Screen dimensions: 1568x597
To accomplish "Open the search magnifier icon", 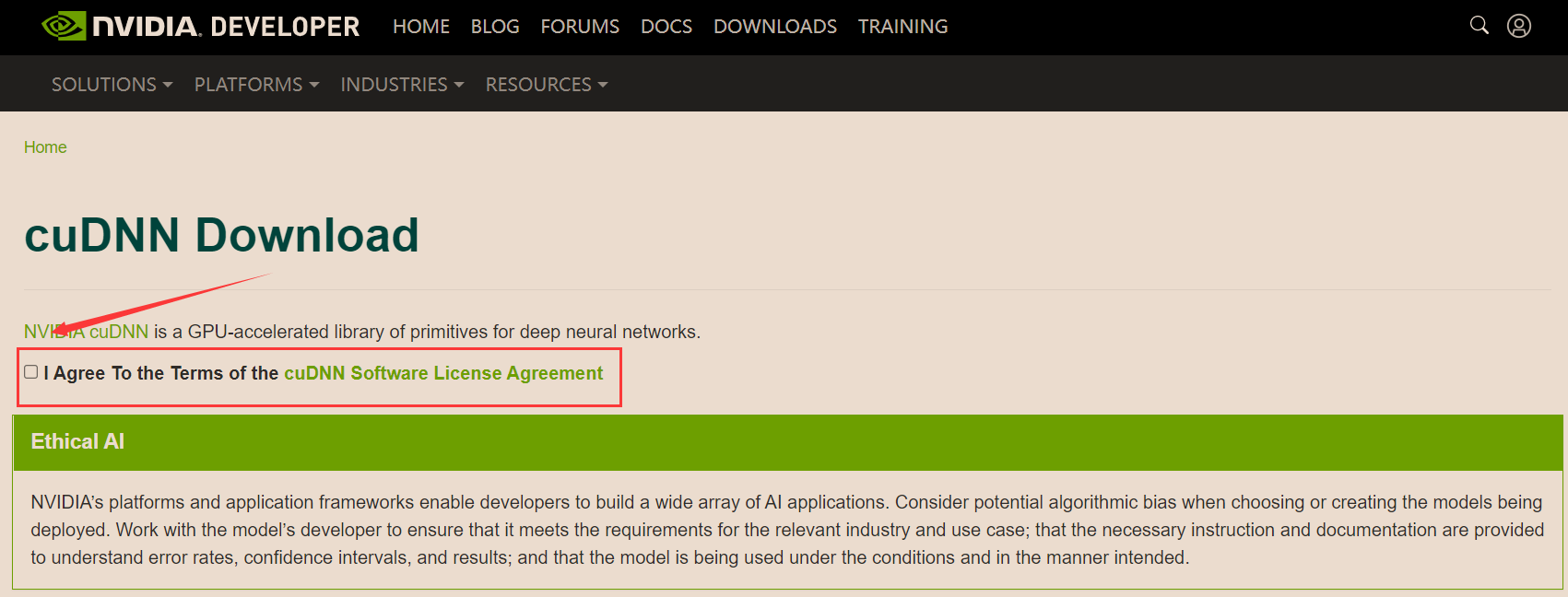I will click(x=1480, y=25).
